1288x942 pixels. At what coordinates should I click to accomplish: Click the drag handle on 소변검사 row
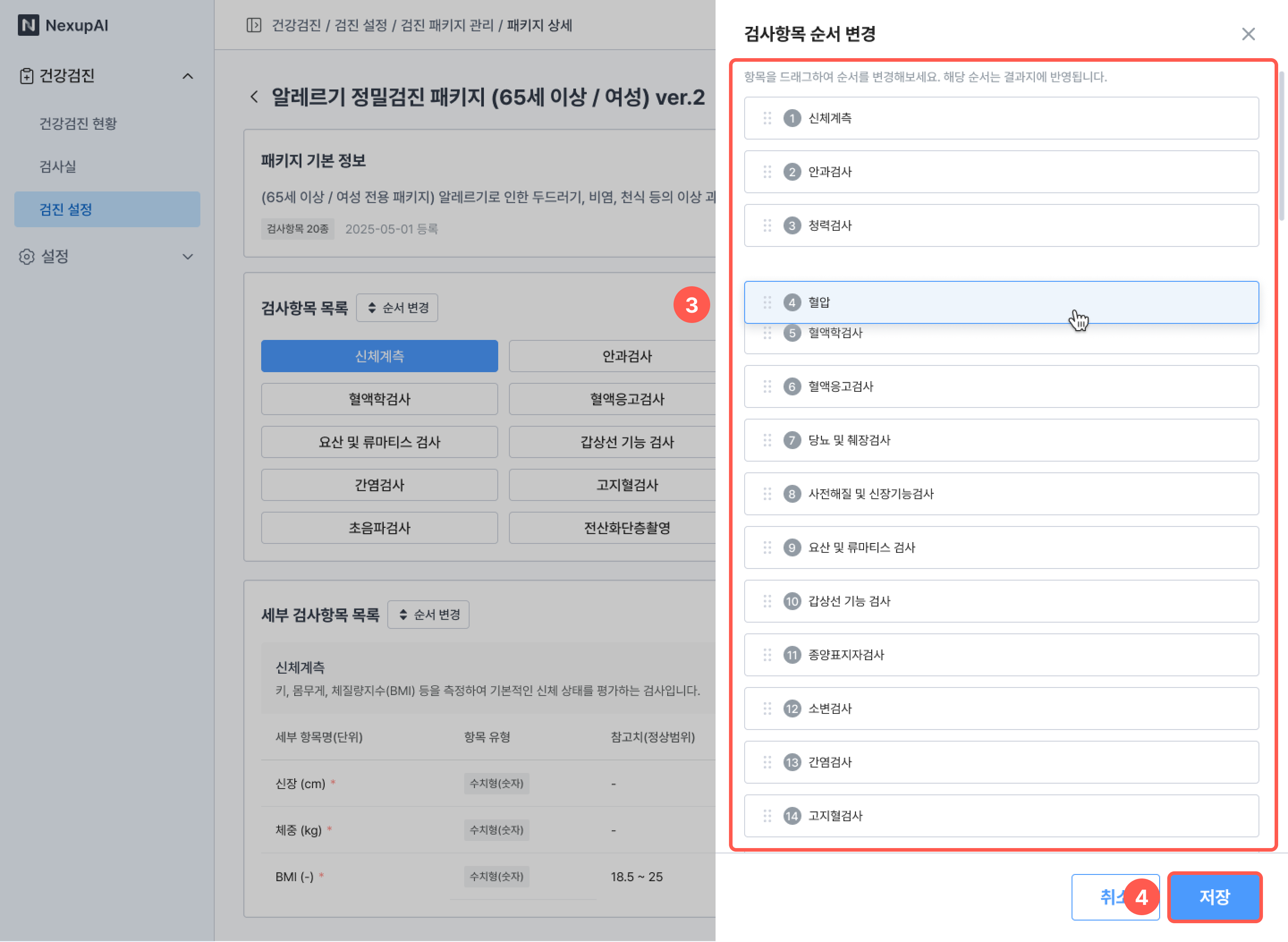[767, 708]
